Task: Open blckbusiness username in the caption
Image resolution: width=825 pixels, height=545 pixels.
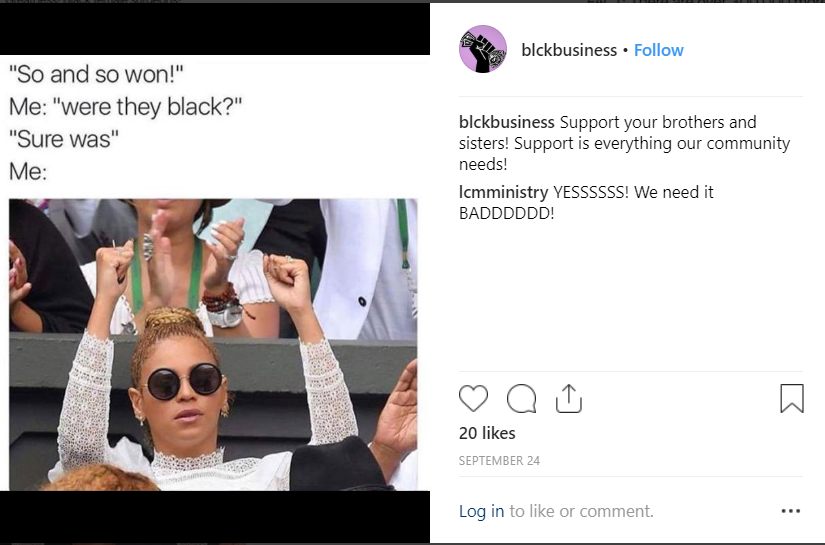Action: click(507, 122)
